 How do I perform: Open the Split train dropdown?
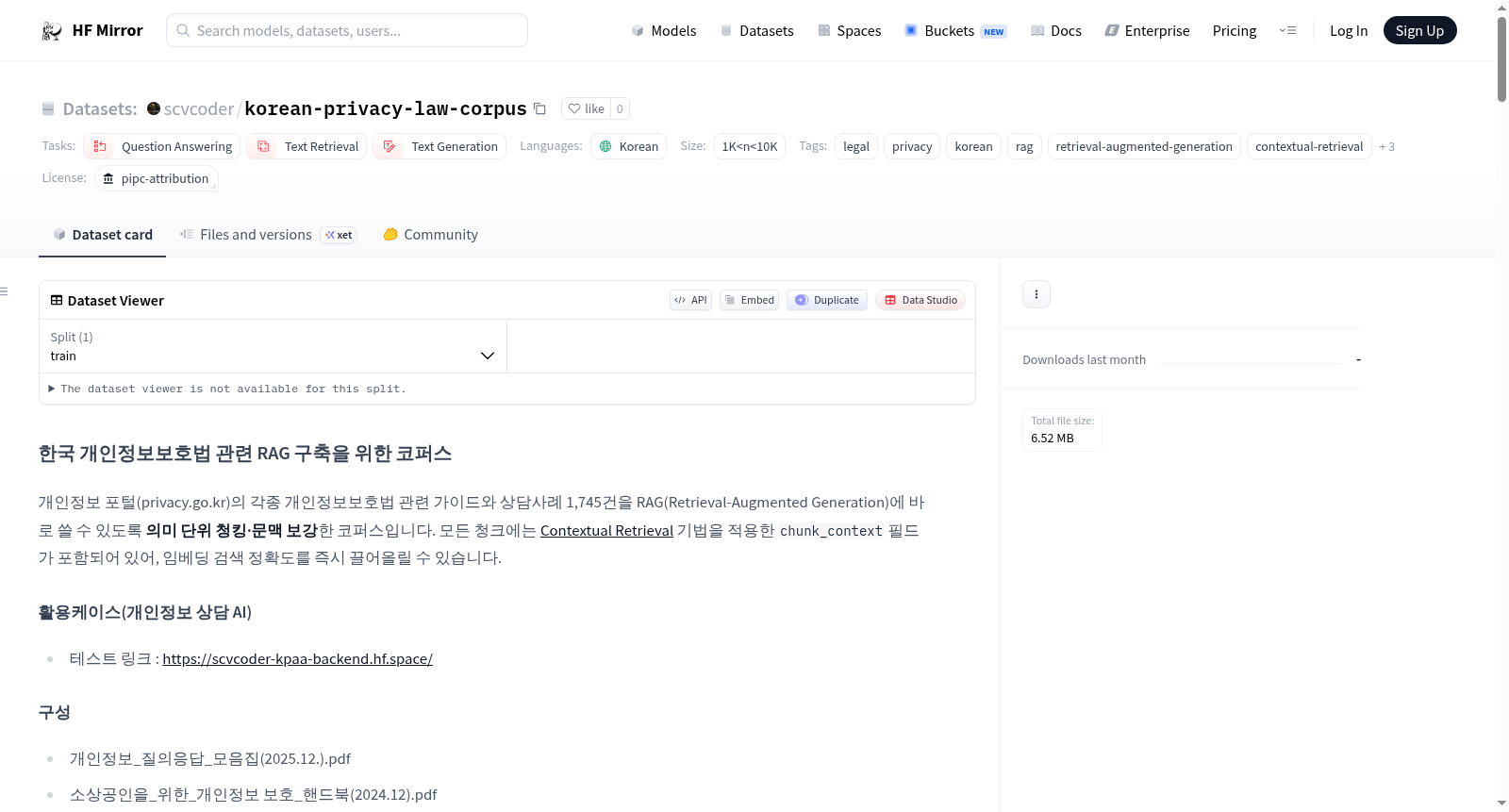click(x=273, y=346)
